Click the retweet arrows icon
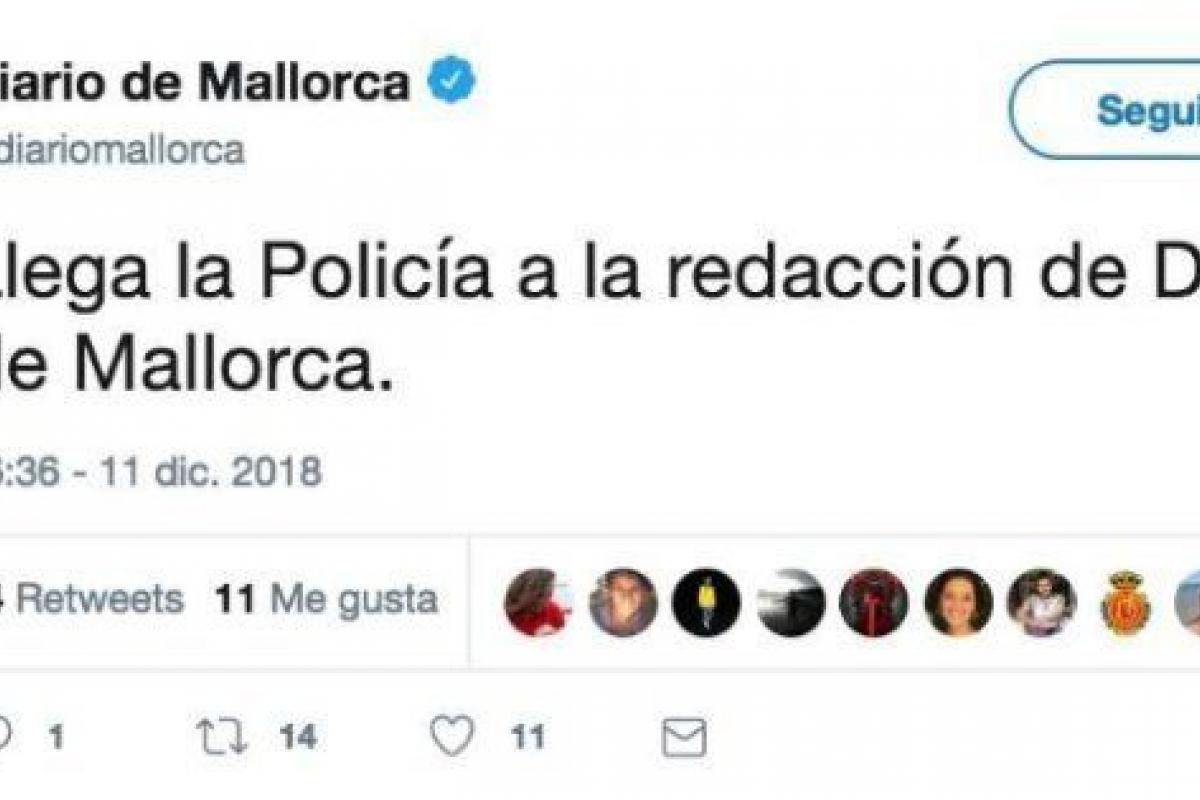This screenshot has height=800, width=1200. point(222,738)
